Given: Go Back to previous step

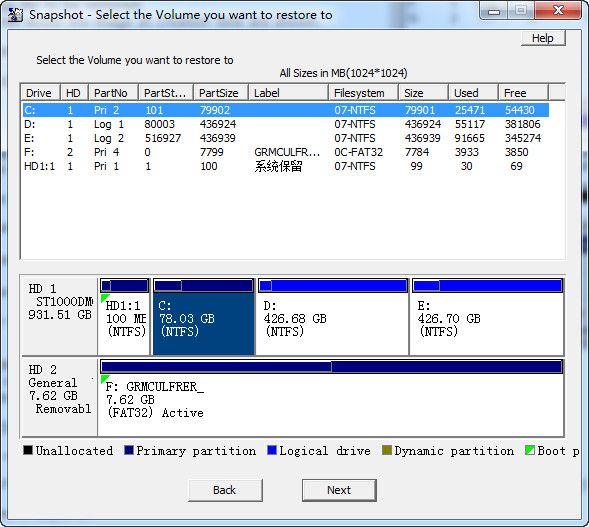Looking at the screenshot, I should coord(225,490).
